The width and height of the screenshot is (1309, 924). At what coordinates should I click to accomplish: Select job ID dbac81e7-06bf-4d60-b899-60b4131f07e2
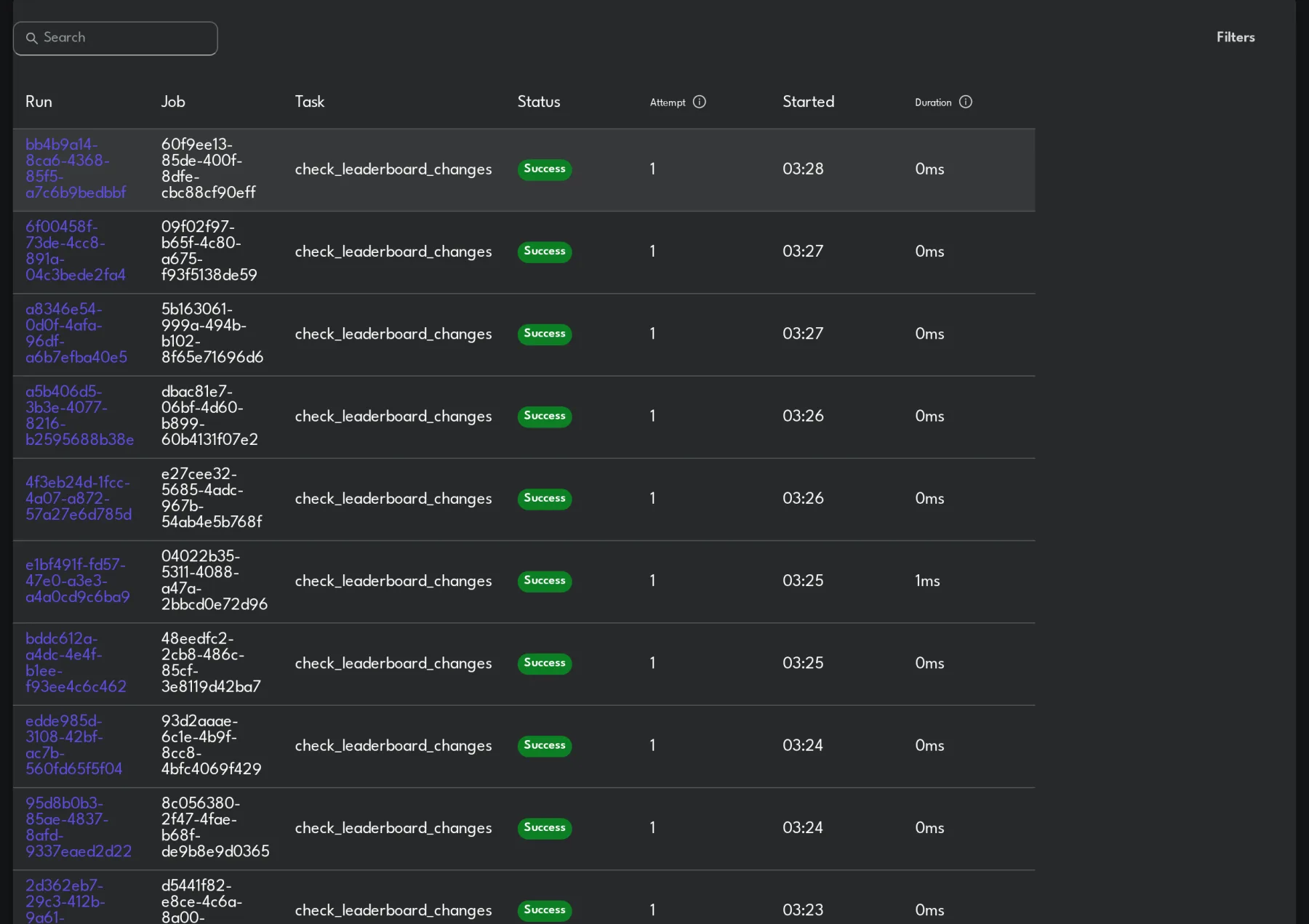click(209, 415)
